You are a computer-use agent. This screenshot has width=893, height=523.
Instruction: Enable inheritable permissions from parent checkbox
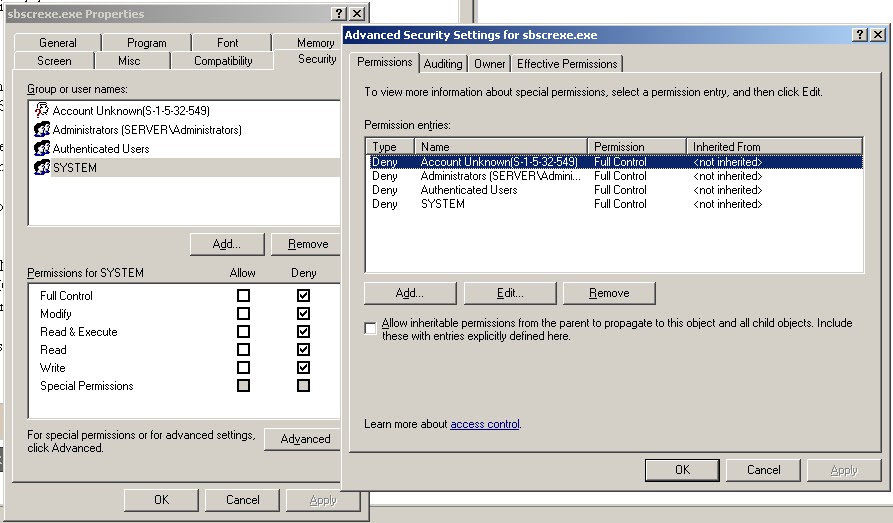click(x=370, y=329)
